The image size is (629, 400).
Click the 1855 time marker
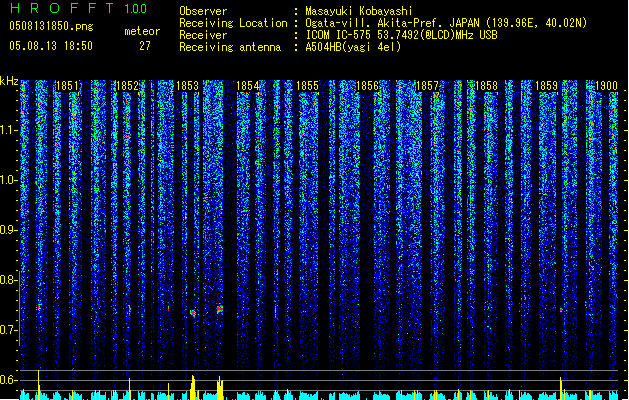click(x=307, y=85)
